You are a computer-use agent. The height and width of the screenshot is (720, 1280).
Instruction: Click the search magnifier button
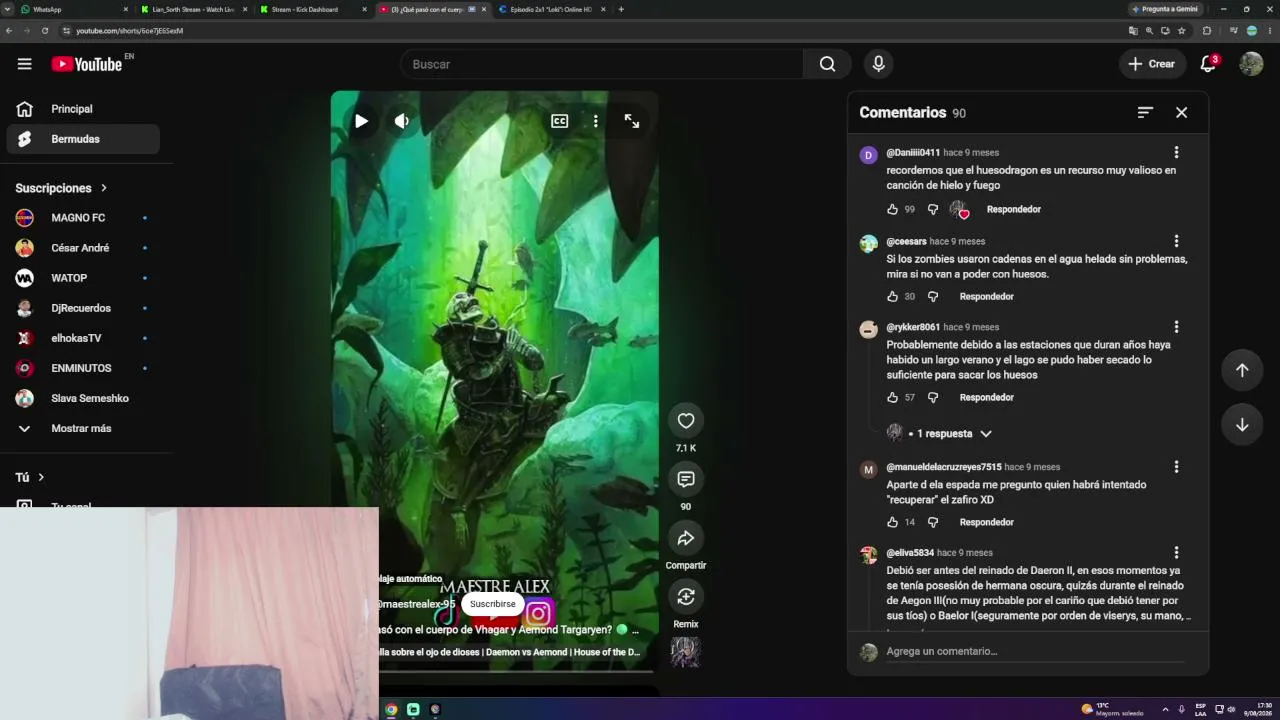pos(827,64)
